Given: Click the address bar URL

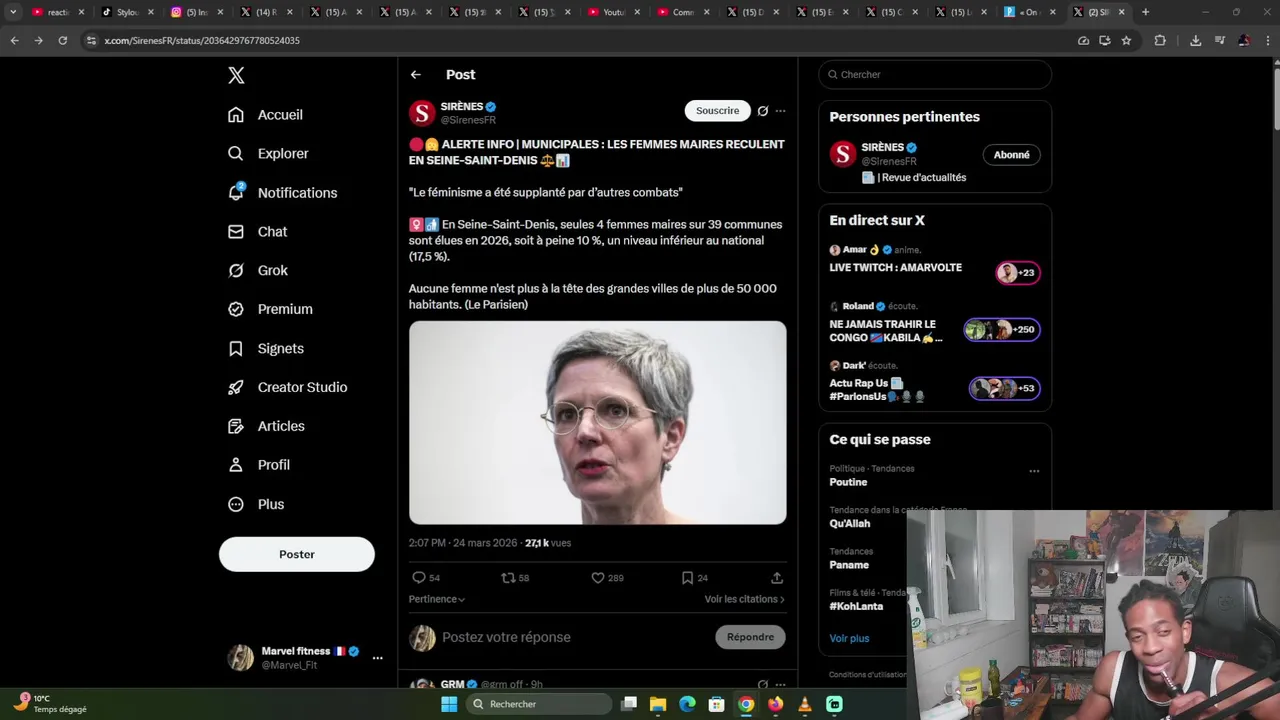Looking at the screenshot, I should [202, 40].
